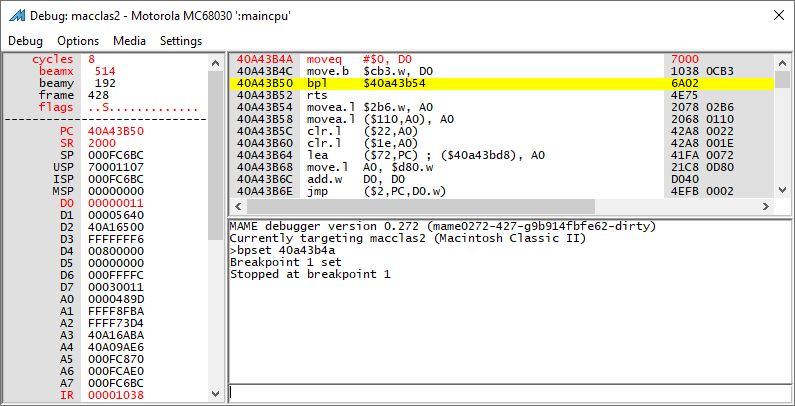Select the rts instruction at 40A43B52
The height and width of the screenshot is (406, 795).
click(x=502, y=95)
